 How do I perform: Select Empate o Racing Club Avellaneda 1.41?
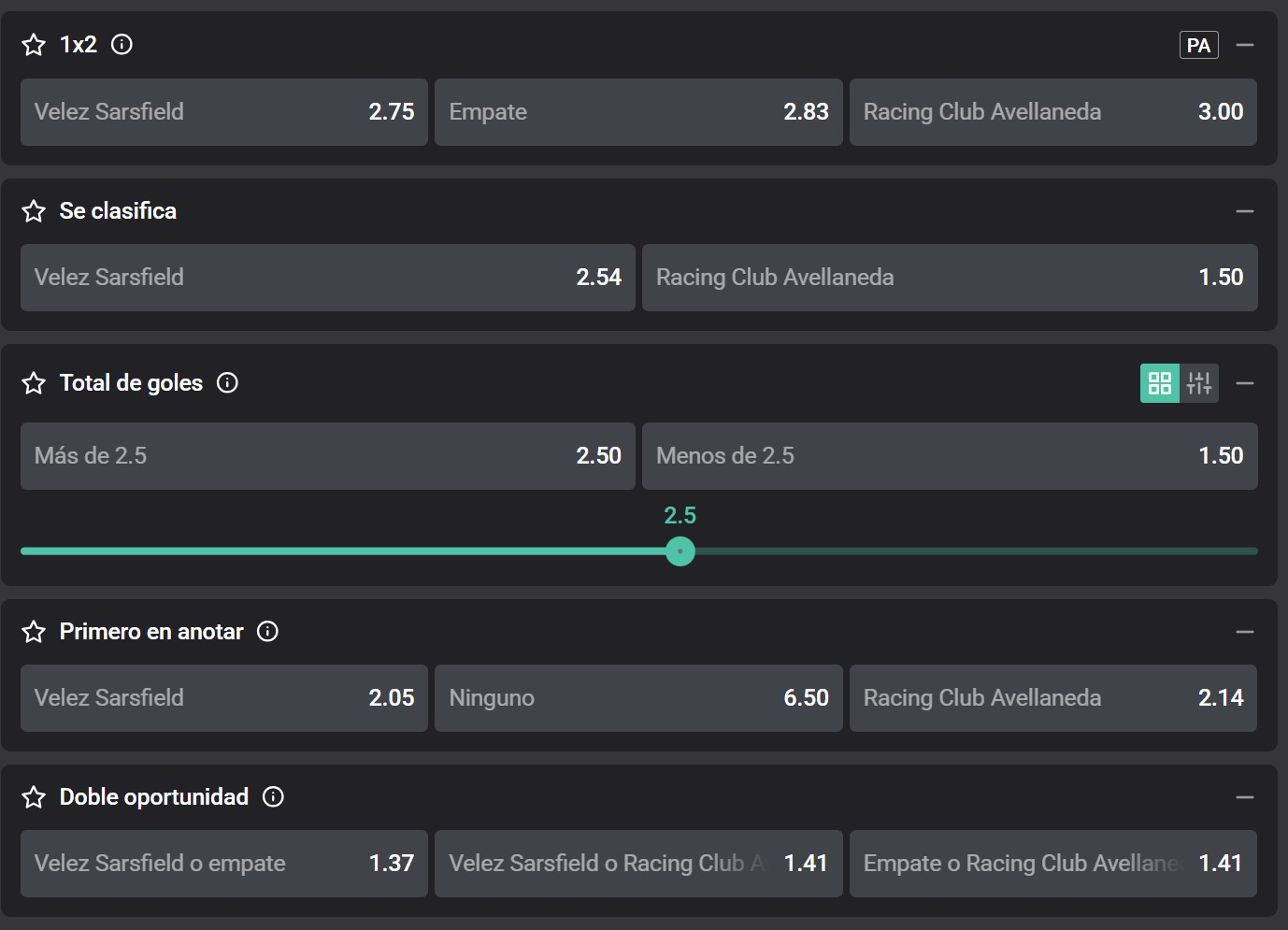pyautogui.click(x=1053, y=864)
